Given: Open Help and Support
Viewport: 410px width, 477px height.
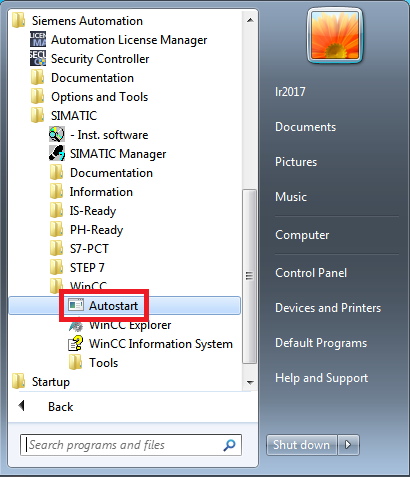Looking at the screenshot, I should (x=322, y=378).
